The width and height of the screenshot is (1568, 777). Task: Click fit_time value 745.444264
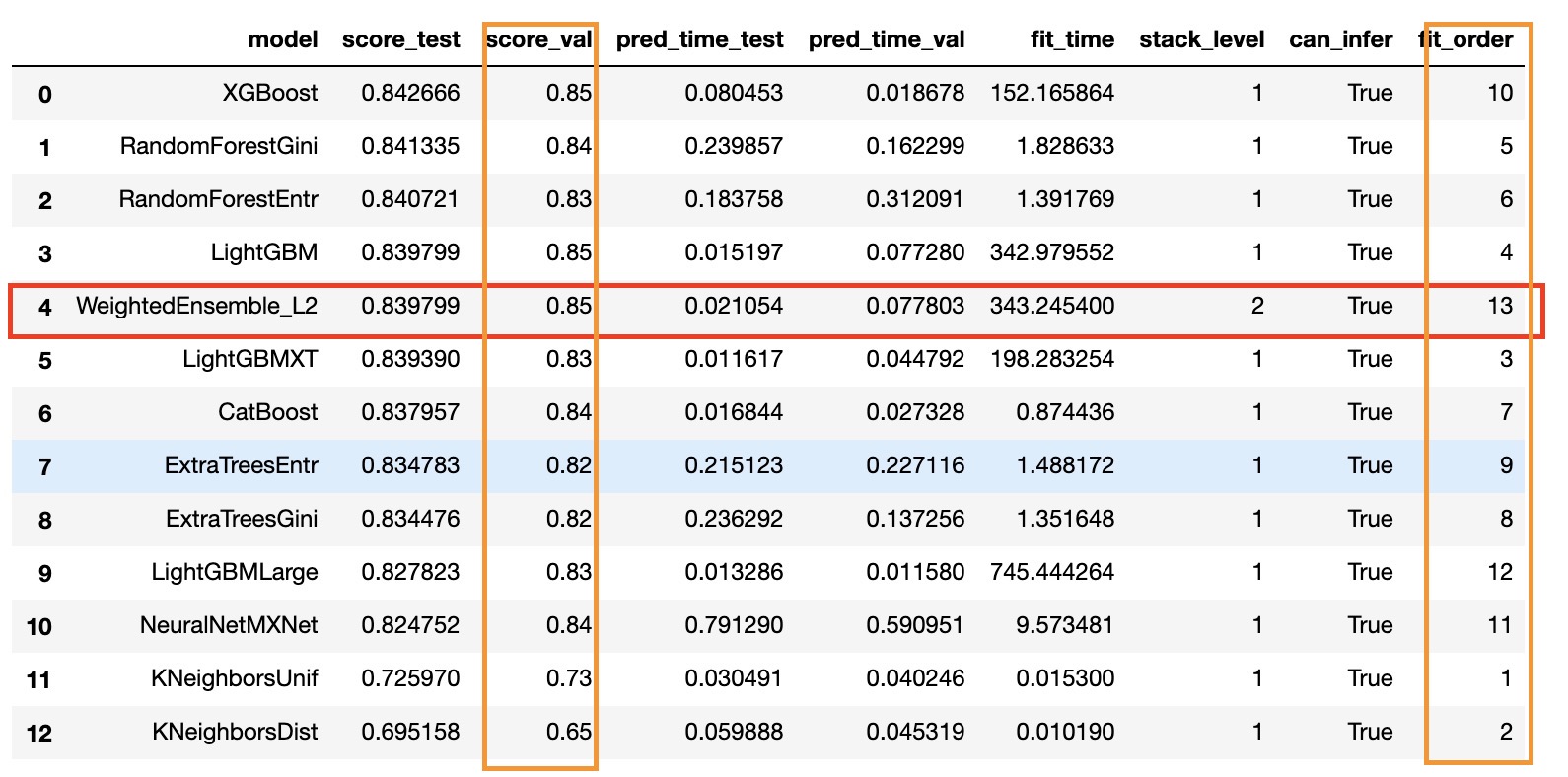click(1052, 572)
